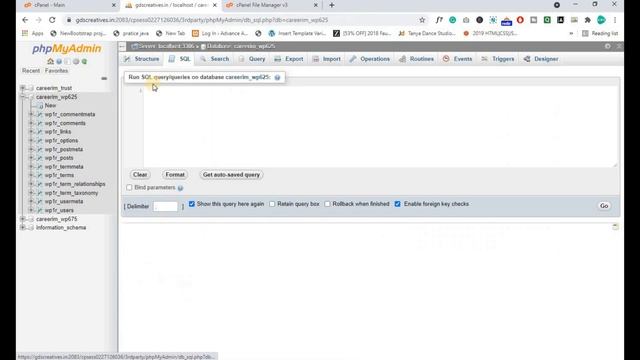Viewport: 640px width, 360px height.
Task: Click the help icon next to Run SQL query
Action: [x=278, y=77]
